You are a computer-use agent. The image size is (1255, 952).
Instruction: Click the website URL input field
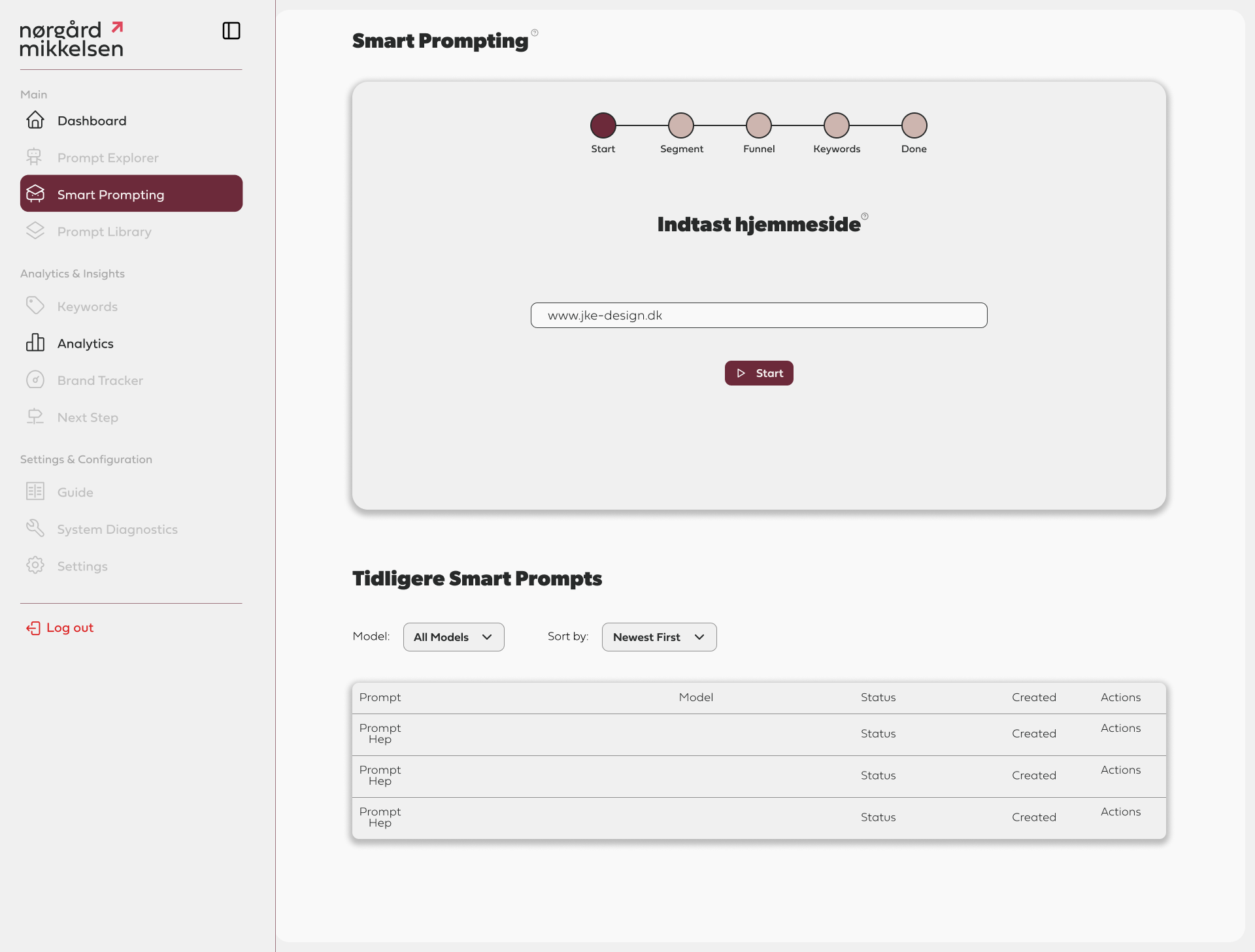click(759, 316)
